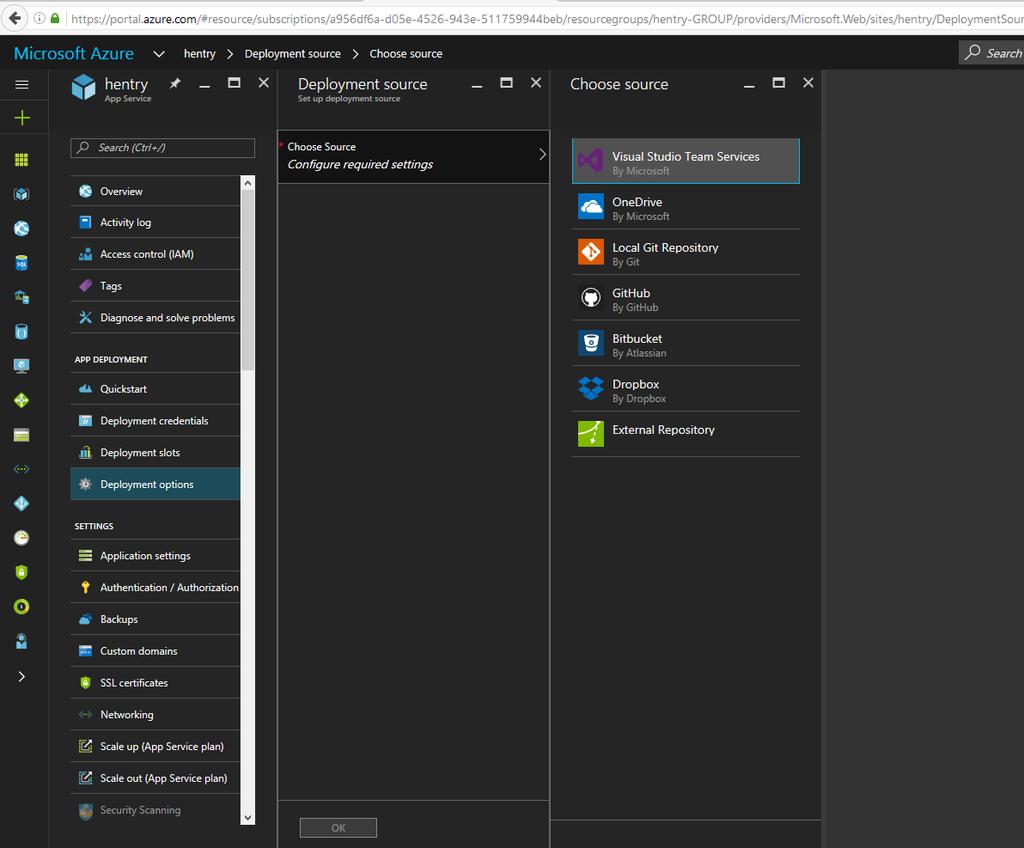Open SQL databases icon in left rail

[22, 263]
